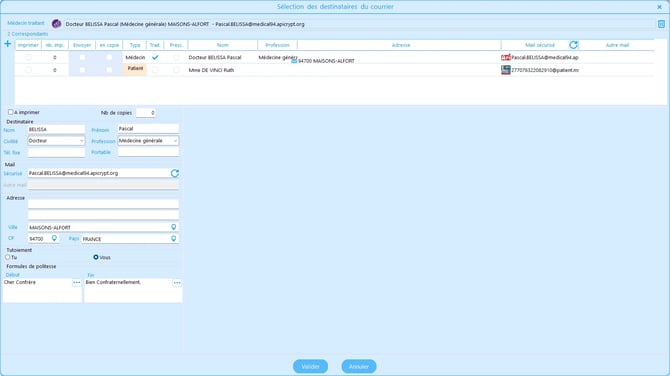The height and width of the screenshot is (376, 670).
Task: Click the Médecin traitant text line
Action: pos(185,24)
